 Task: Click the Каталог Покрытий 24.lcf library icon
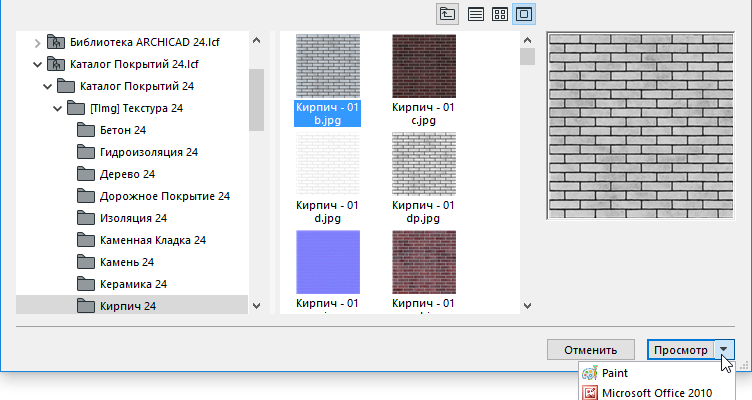[55, 64]
